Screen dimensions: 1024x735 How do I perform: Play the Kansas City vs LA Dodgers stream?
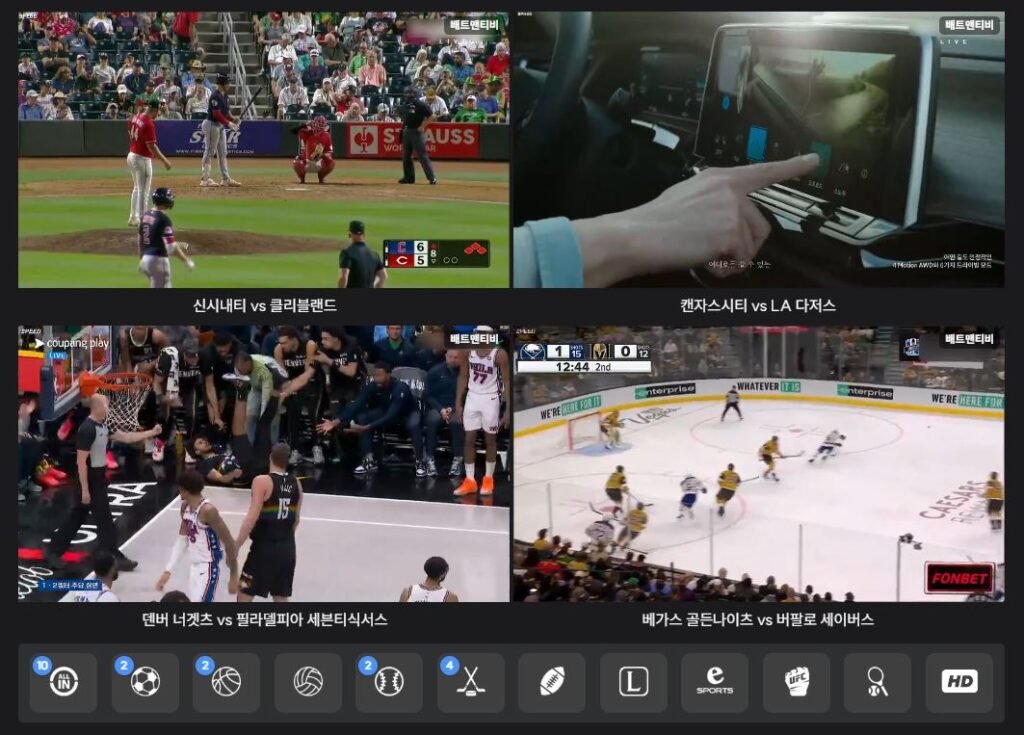coord(758,150)
